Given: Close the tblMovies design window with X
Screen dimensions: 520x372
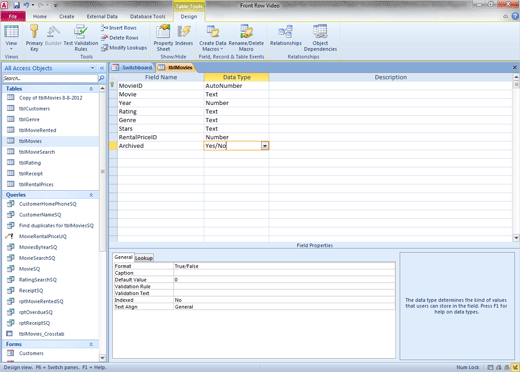Looking at the screenshot, I should click(515, 67).
